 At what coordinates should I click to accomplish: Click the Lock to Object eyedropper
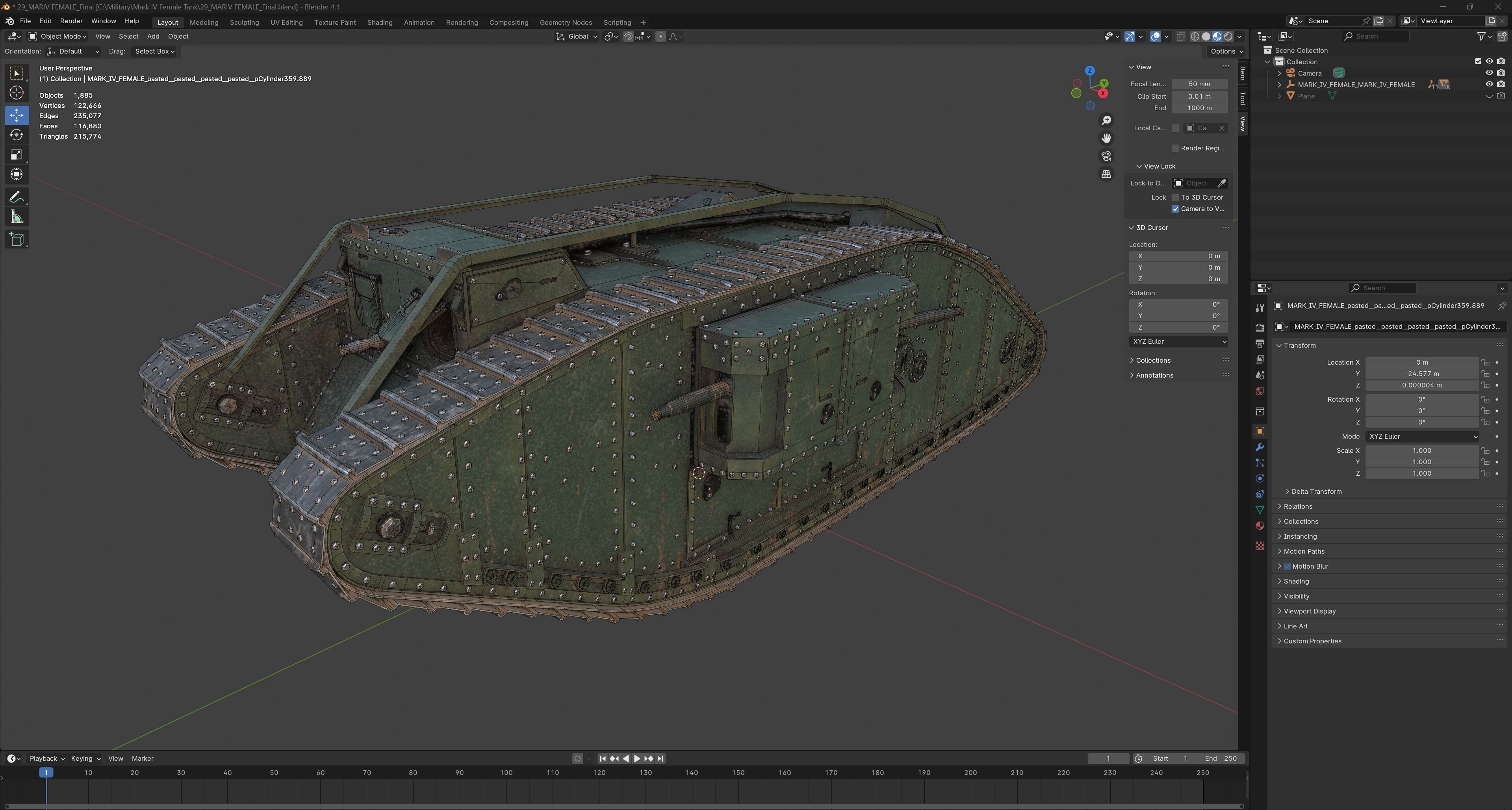(1221, 183)
